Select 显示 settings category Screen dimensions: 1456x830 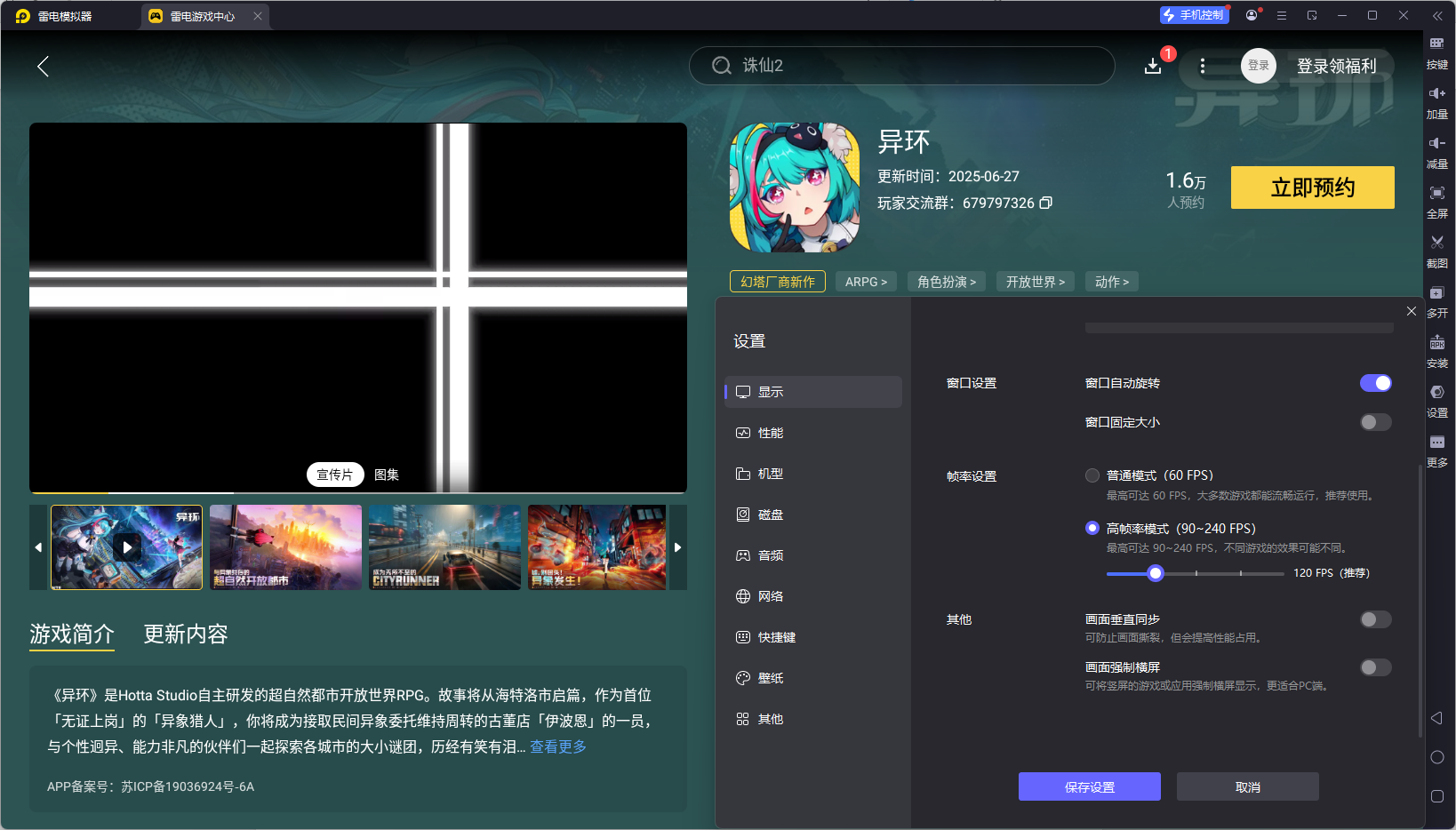tap(813, 392)
